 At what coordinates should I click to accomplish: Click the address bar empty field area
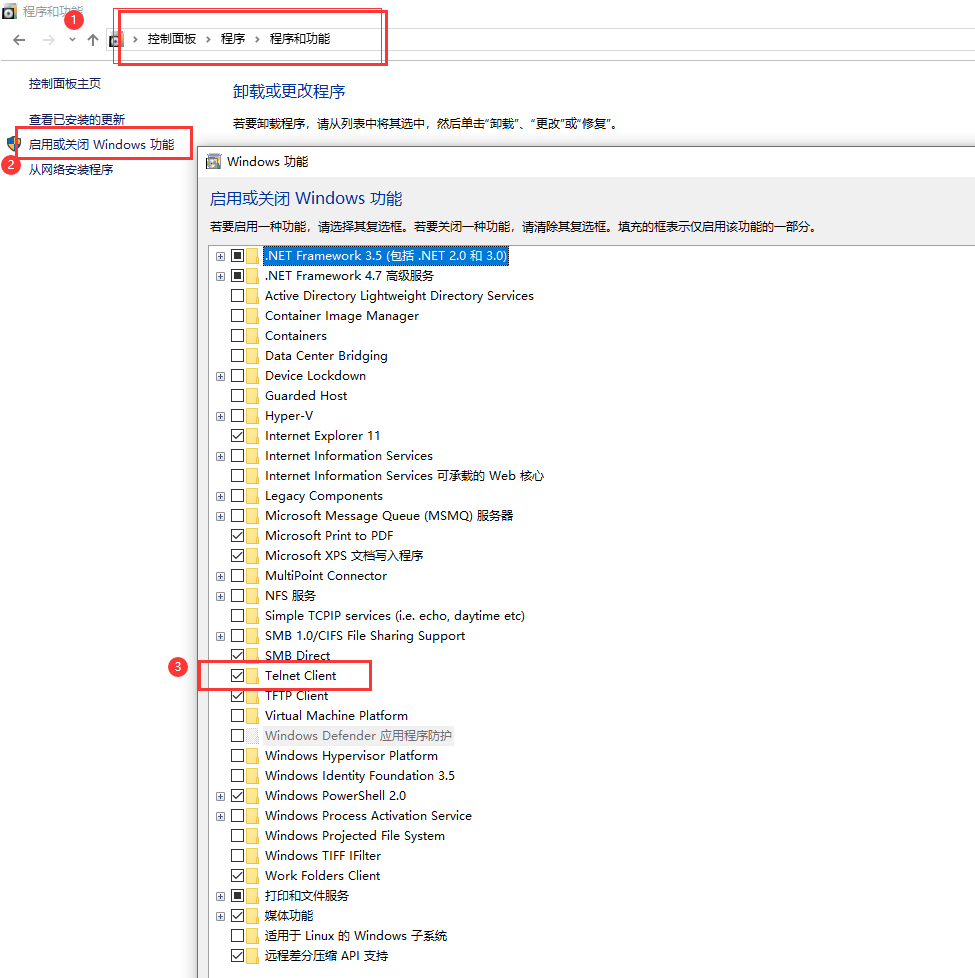pos(655,39)
